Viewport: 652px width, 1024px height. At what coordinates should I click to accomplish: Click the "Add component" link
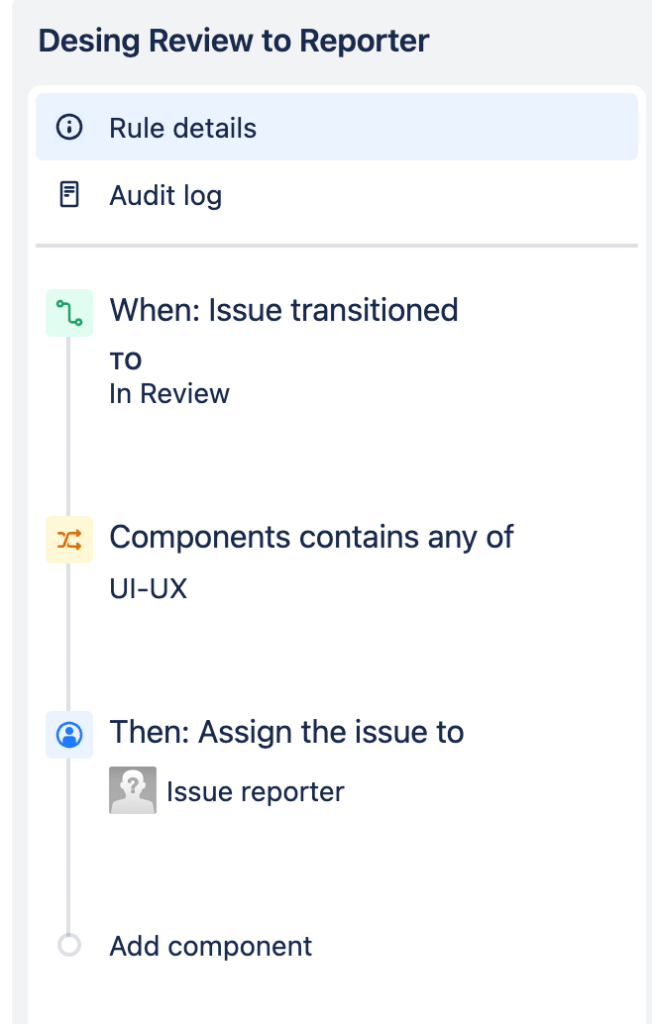click(210, 946)
